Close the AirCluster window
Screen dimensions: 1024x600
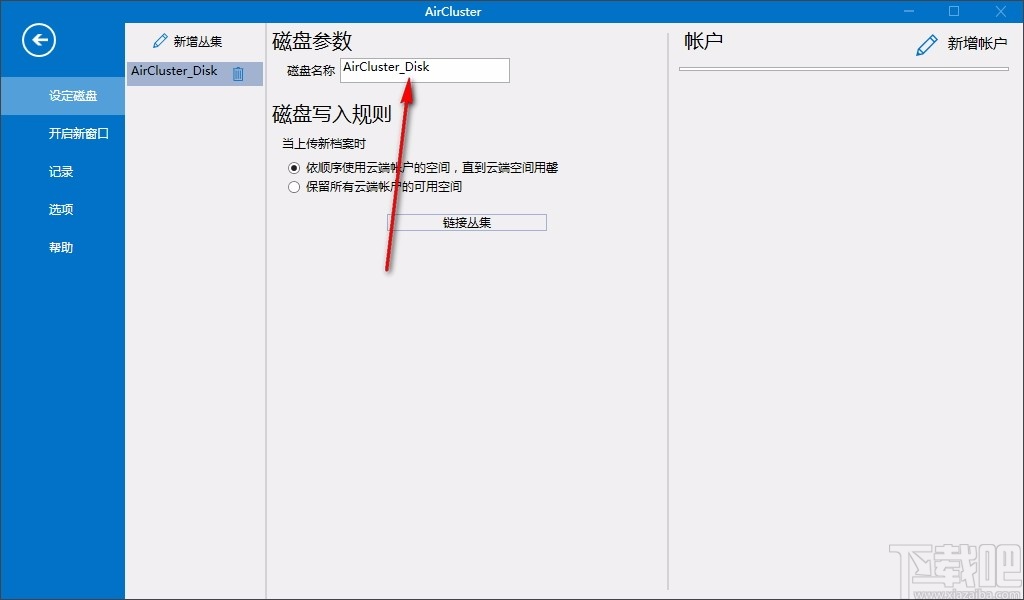click(x=1000, y=11)
